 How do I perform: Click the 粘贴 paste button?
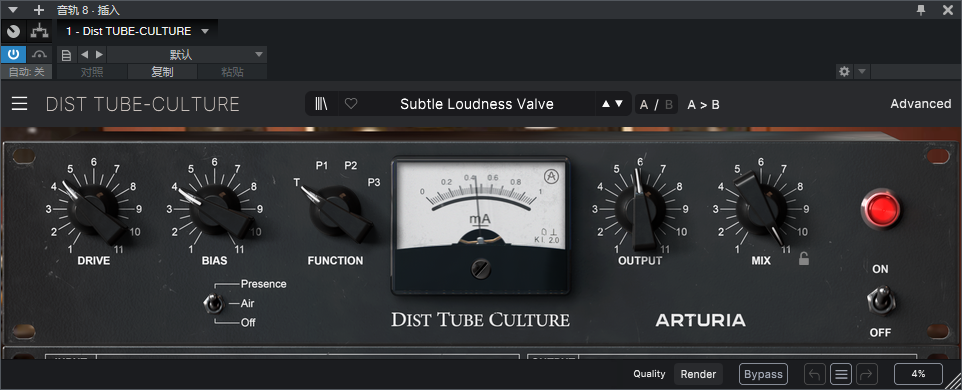[x=232, y=72]
